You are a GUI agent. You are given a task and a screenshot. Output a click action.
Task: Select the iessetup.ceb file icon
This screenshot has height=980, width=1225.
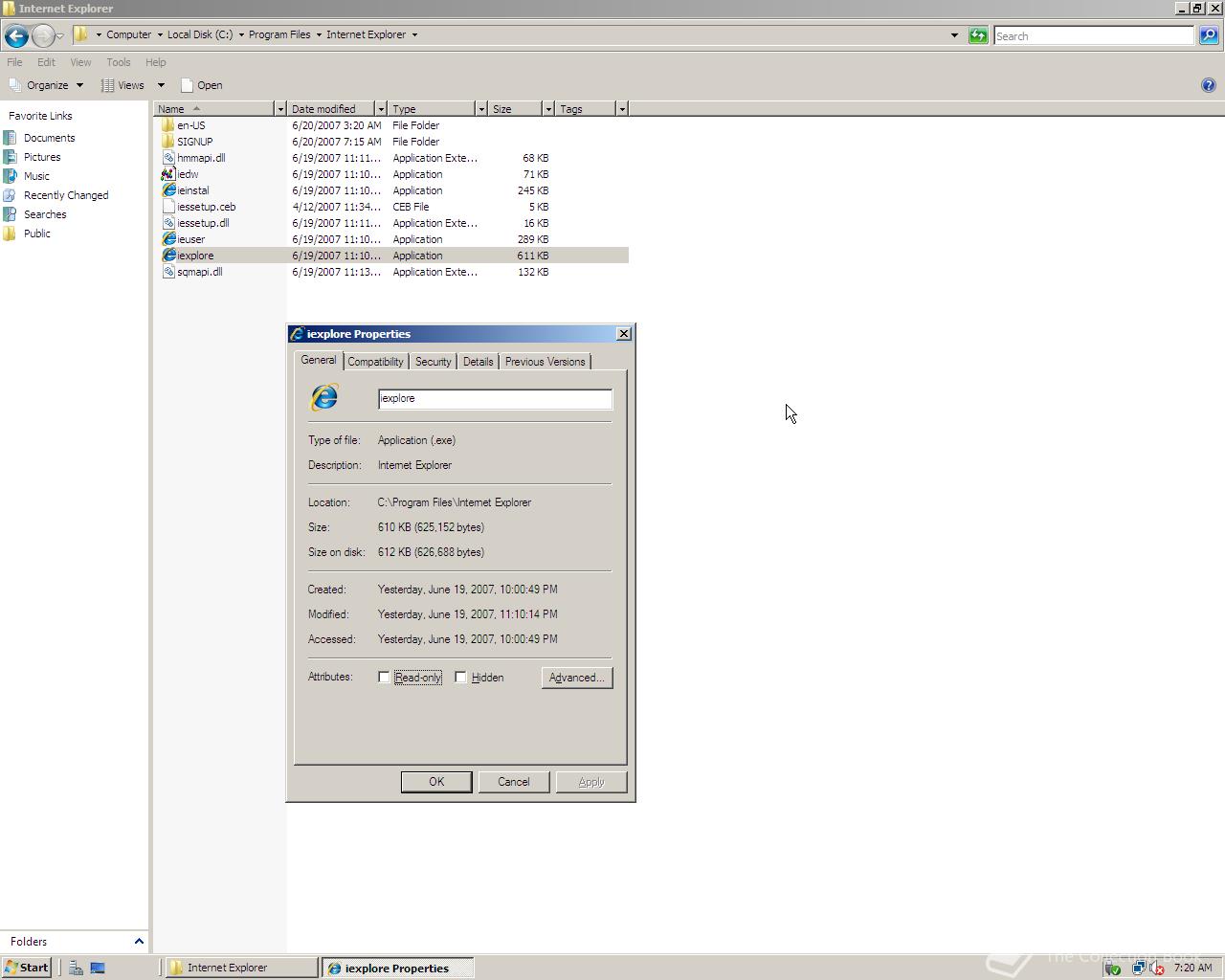pos(168,207)
